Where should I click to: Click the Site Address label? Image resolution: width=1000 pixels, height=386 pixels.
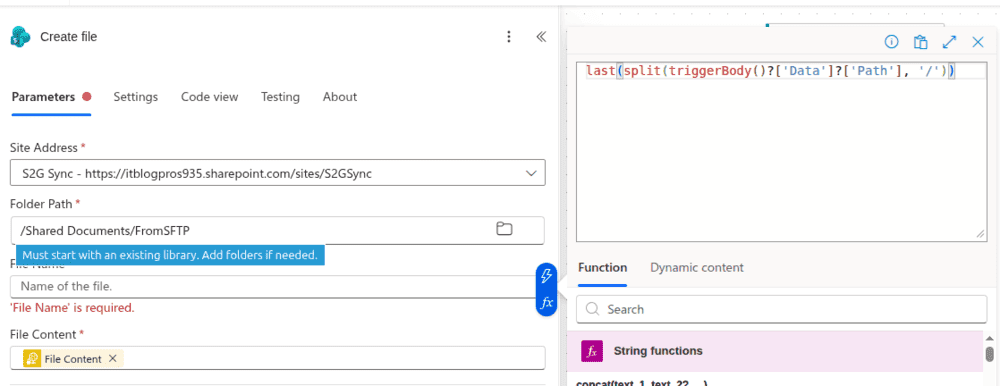click(x=44, y=147)
